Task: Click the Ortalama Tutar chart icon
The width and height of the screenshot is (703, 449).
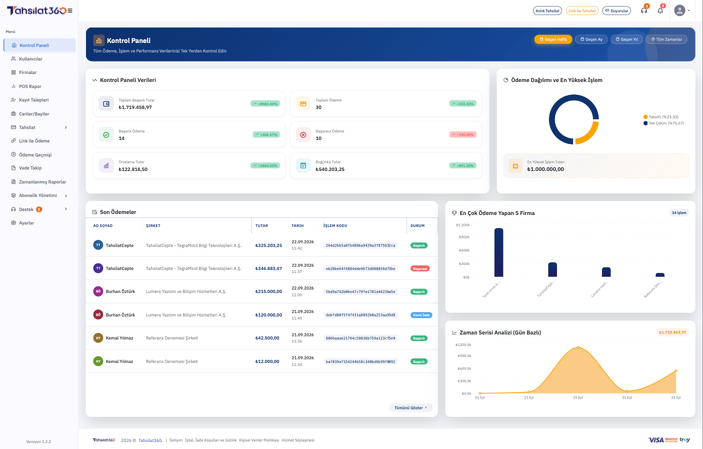Action: pos(106,166)
